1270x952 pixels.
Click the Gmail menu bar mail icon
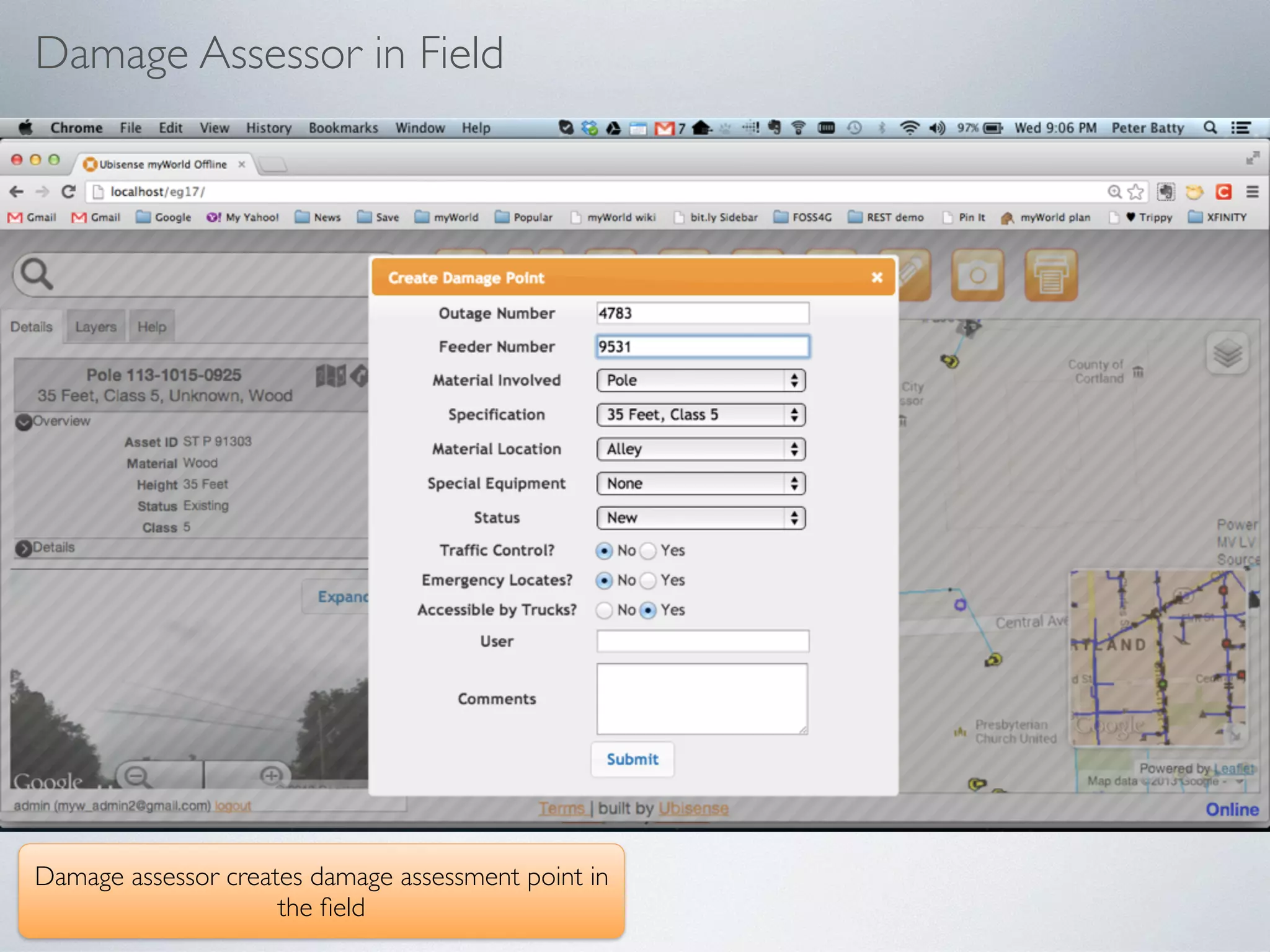coord(665,128)
